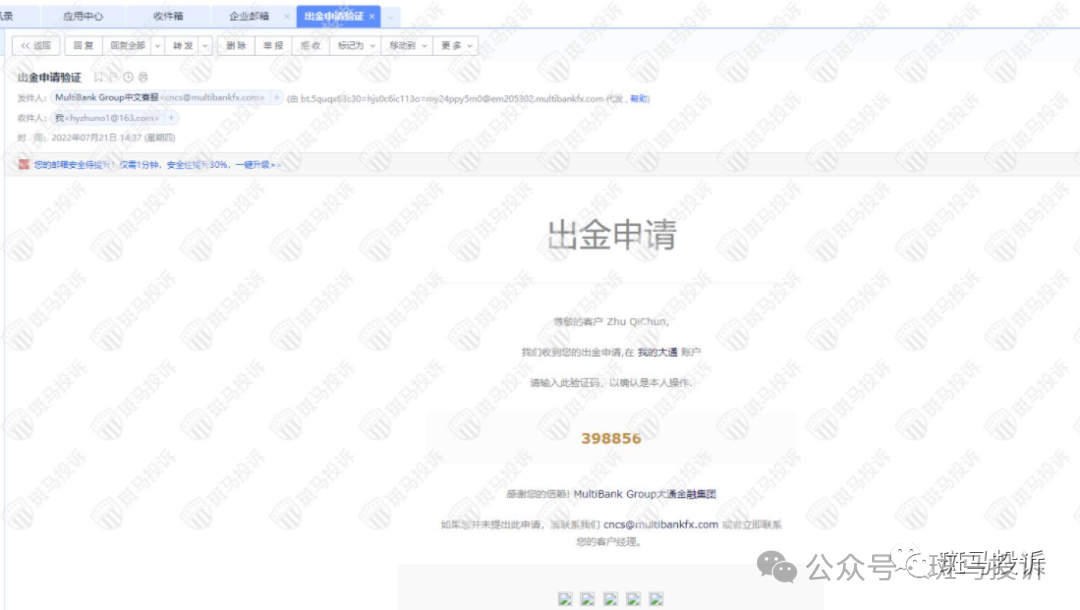Open the 更多 dropdown menu
This screenshot has height=610, width=1080.
point(456,45)
